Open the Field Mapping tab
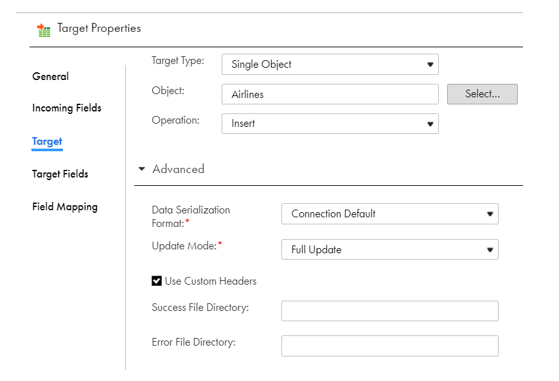This screenshot has height=381, width=559. (65, 207)
